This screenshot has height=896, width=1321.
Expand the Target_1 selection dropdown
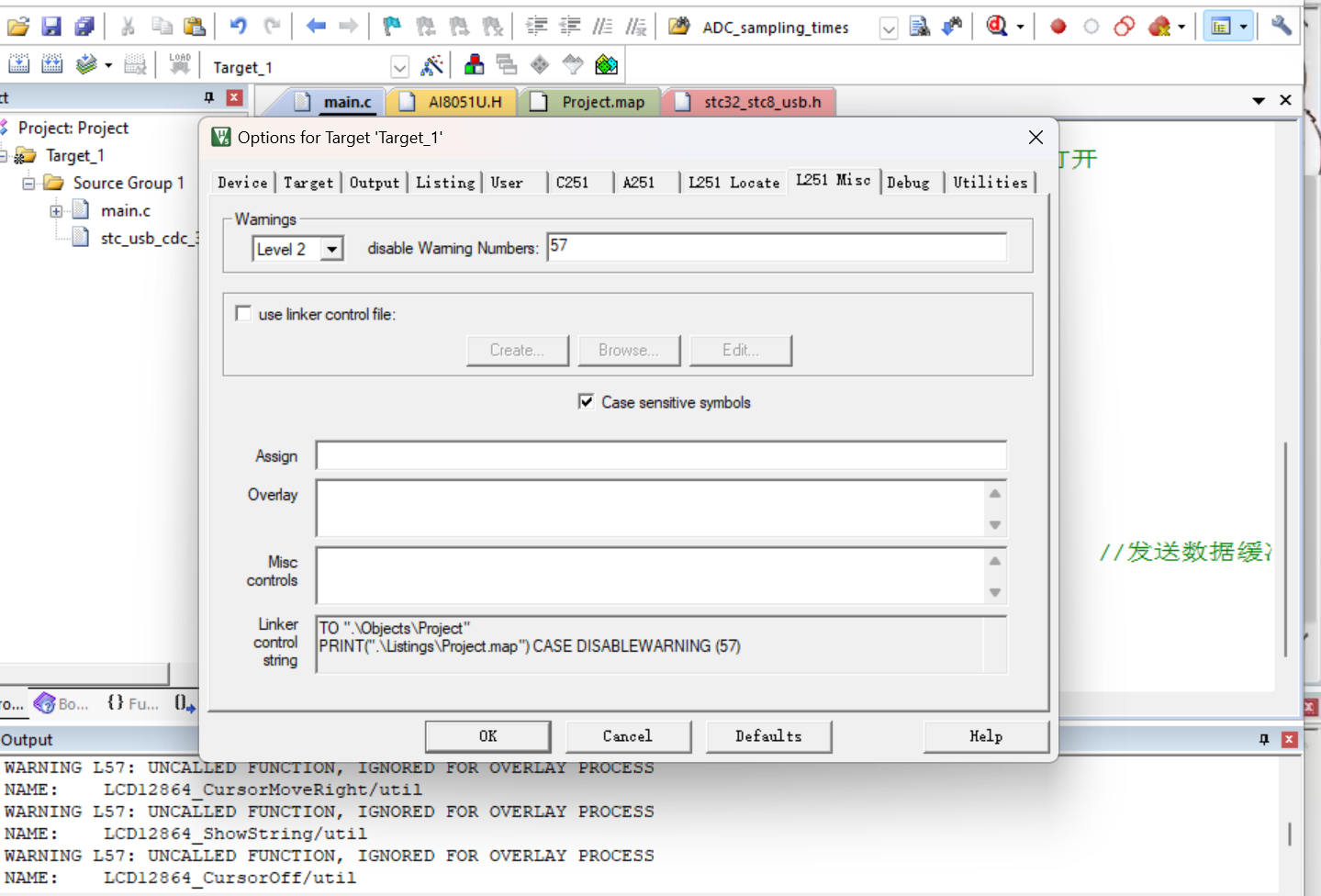click(x=399, y=67)
